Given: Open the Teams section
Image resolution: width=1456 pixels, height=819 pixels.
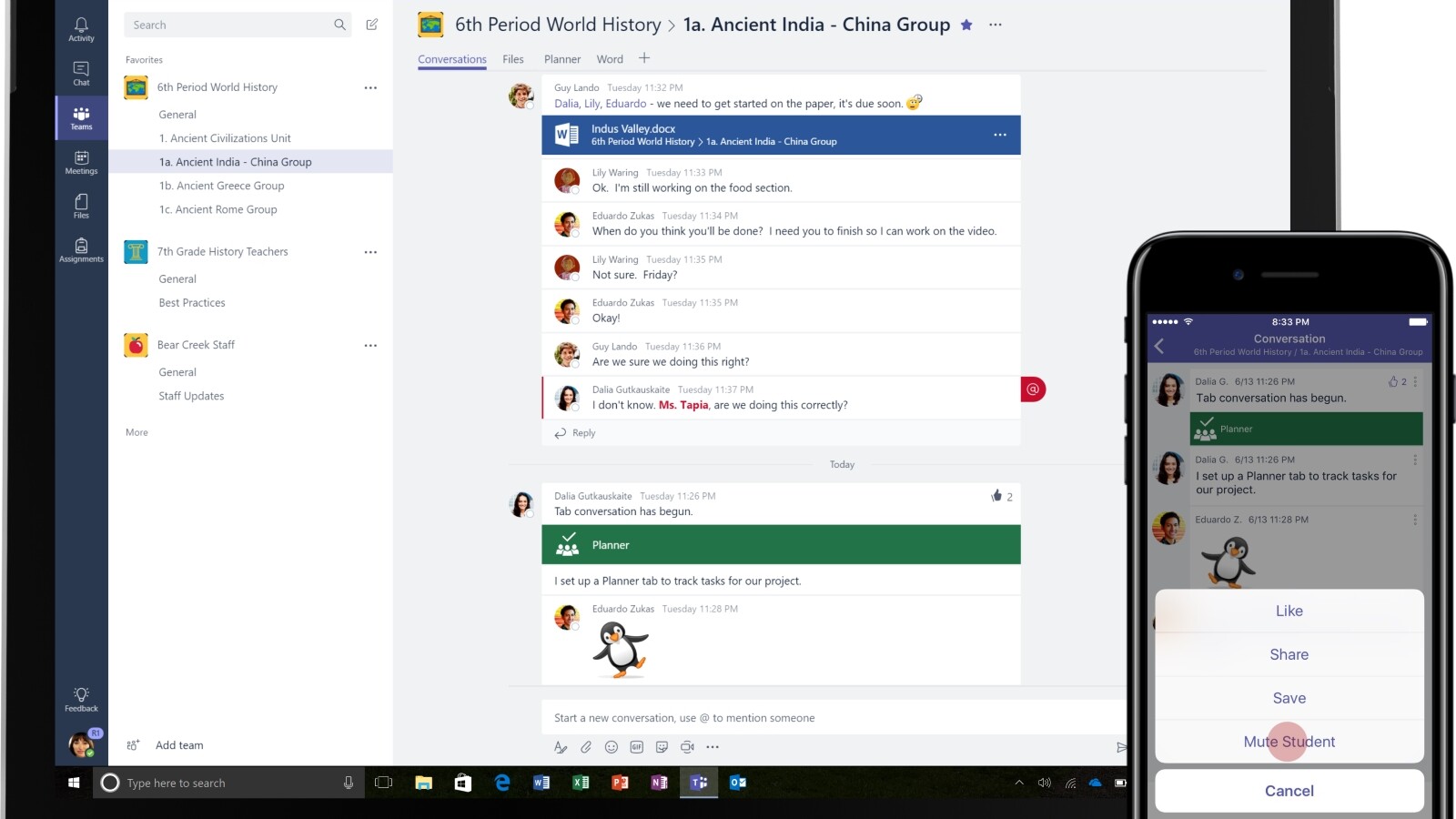Looking at the screenshot, I should click(x=81, y=118).
